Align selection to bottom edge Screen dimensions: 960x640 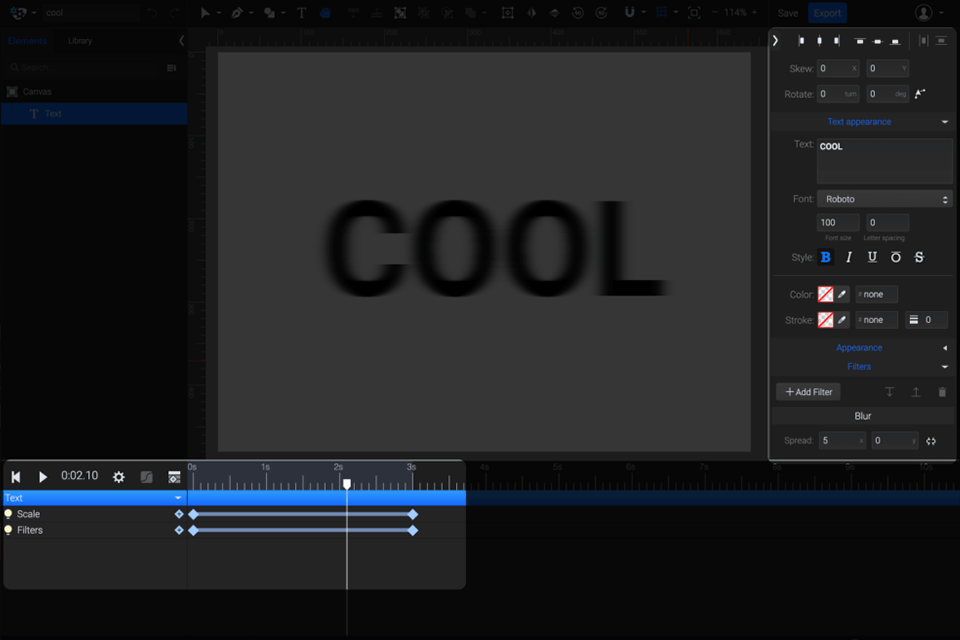[x=895, y=41]
